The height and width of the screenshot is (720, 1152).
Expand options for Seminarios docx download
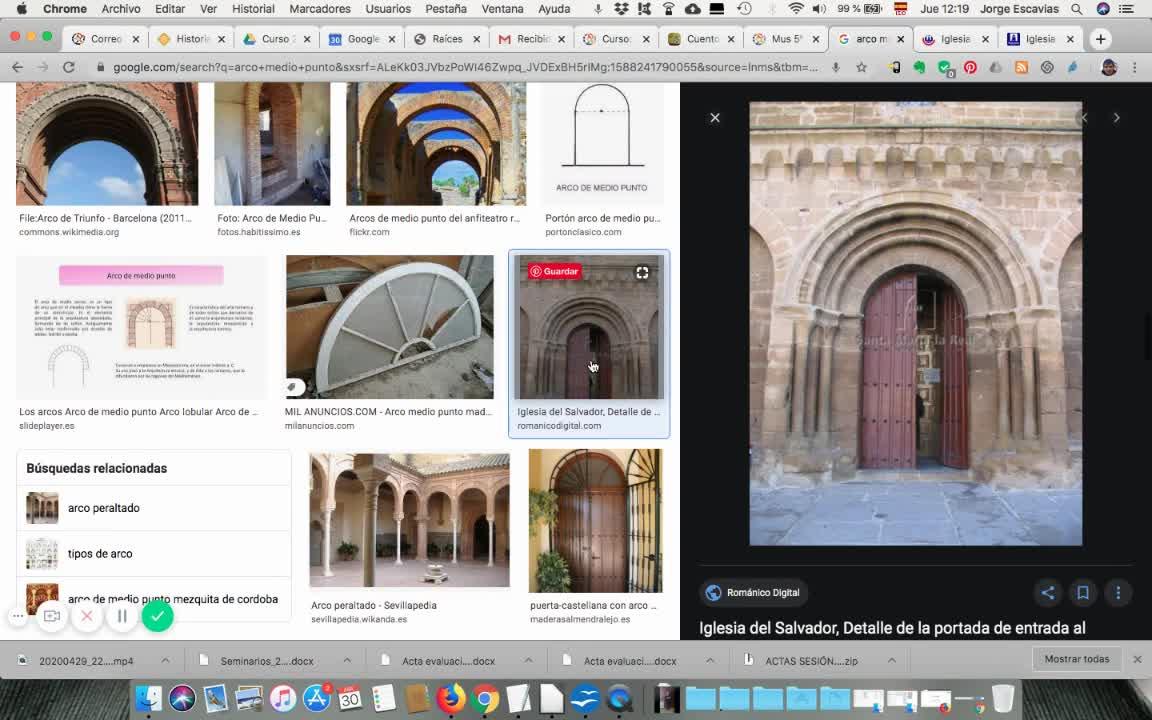tap(347, 660)
